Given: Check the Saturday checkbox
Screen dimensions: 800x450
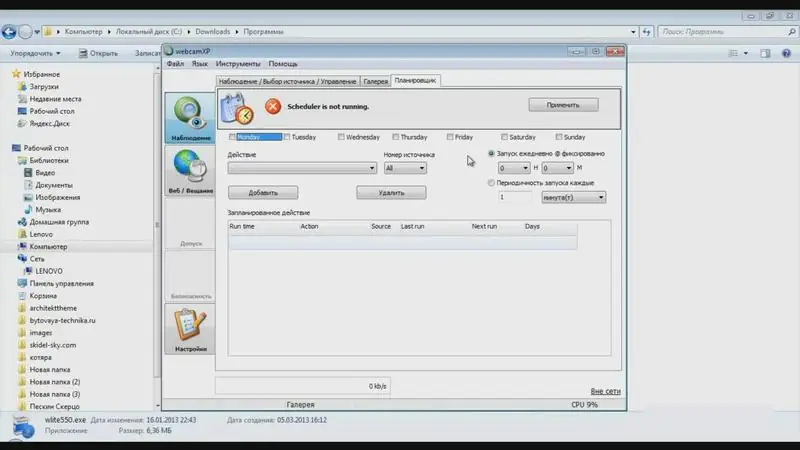Looking at the screenshot, I should pyautogui.click(x=504, y=137).
